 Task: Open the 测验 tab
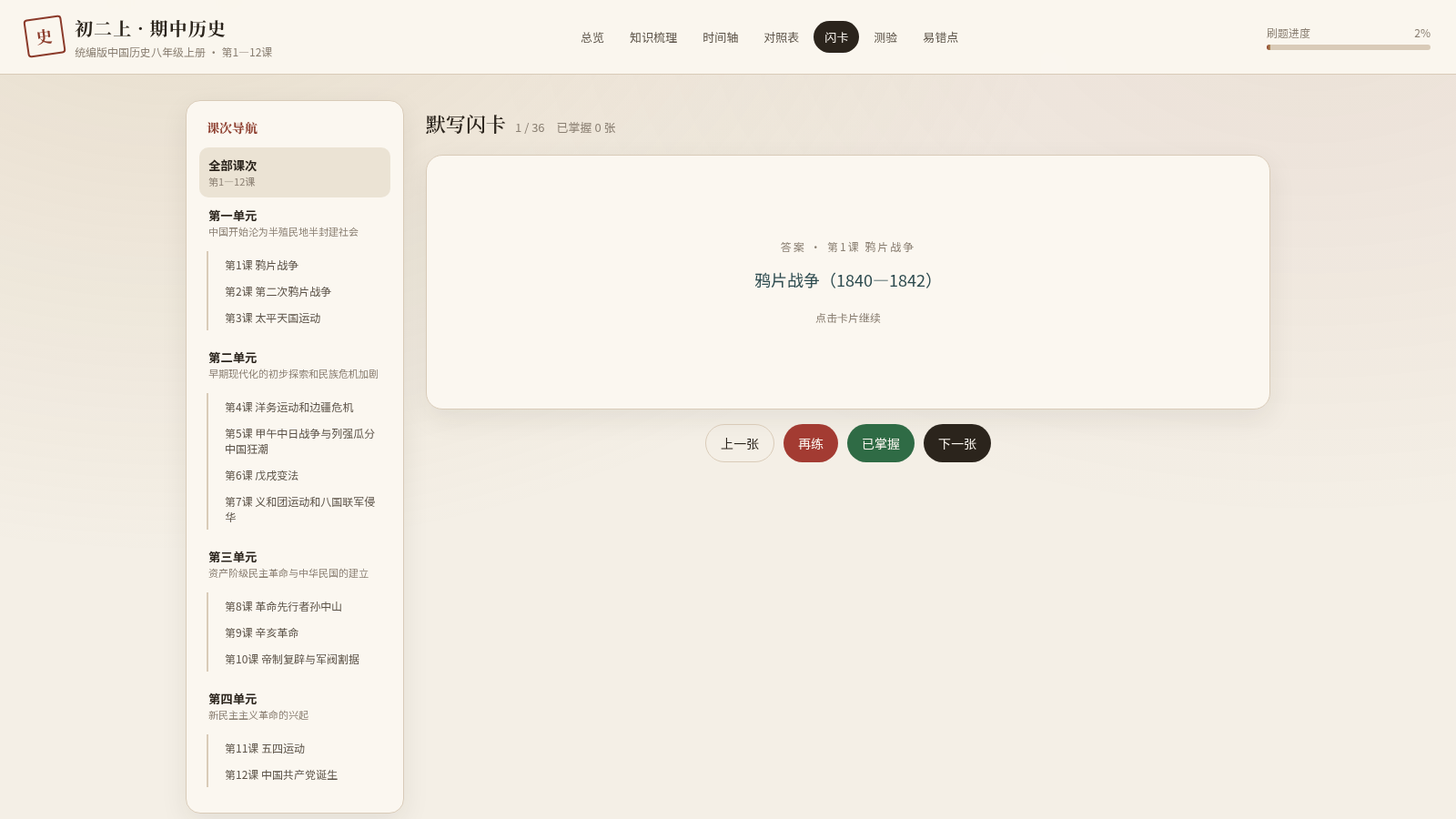pyautogui.click(x=885, y=37)
